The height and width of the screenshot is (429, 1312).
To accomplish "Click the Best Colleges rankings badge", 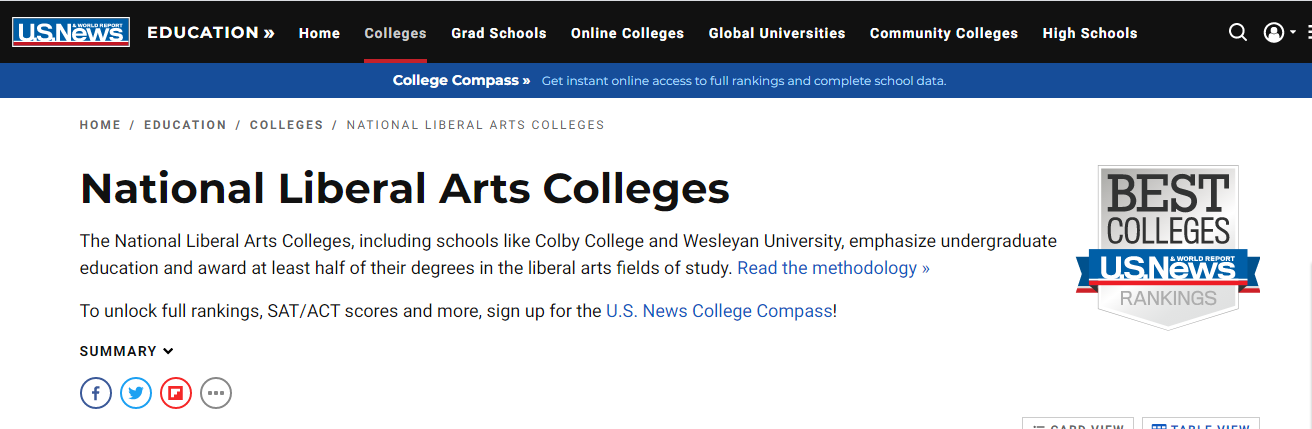I will click(1168, 246).
